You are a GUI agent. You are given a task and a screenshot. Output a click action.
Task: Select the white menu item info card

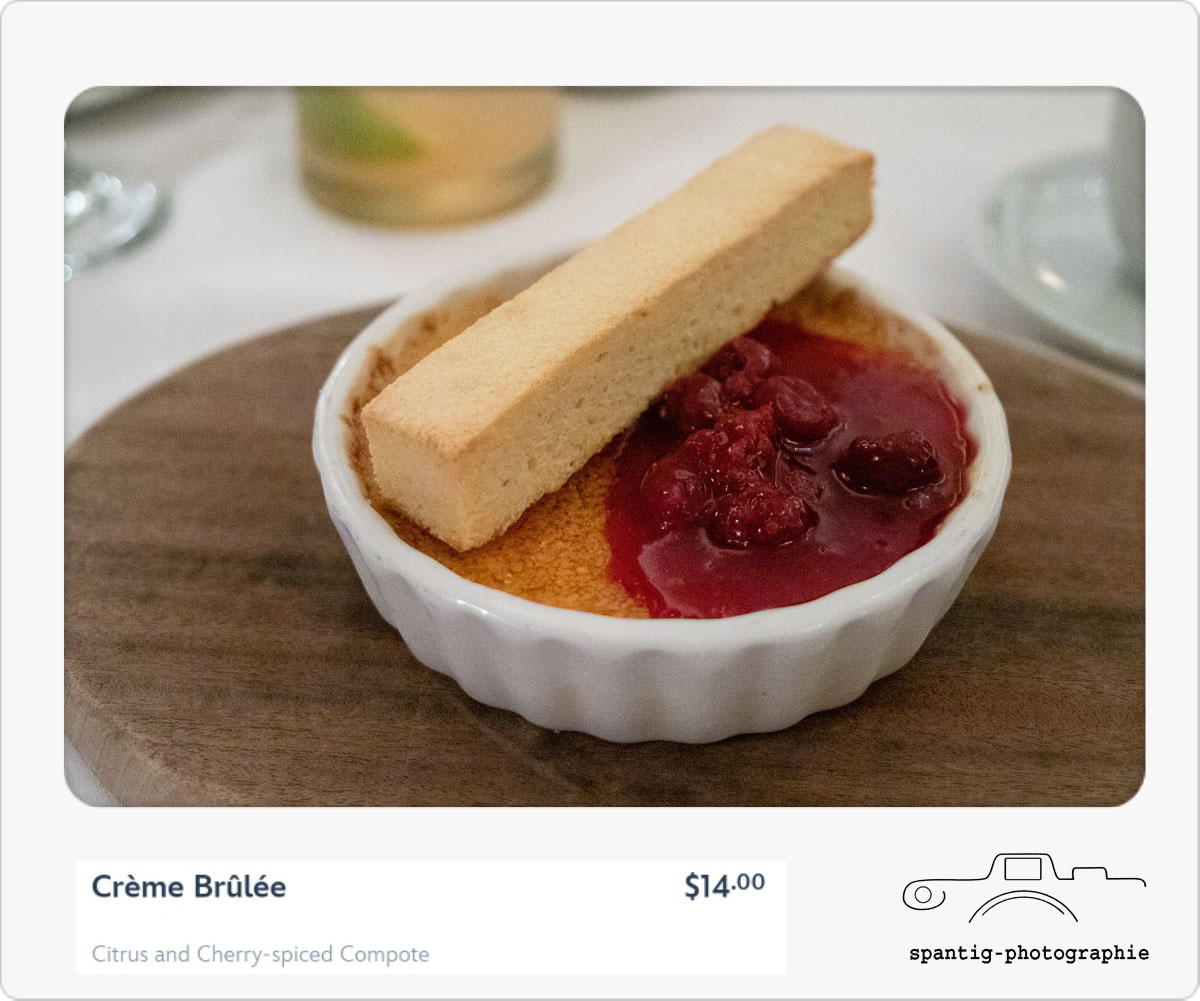point(431,917)
